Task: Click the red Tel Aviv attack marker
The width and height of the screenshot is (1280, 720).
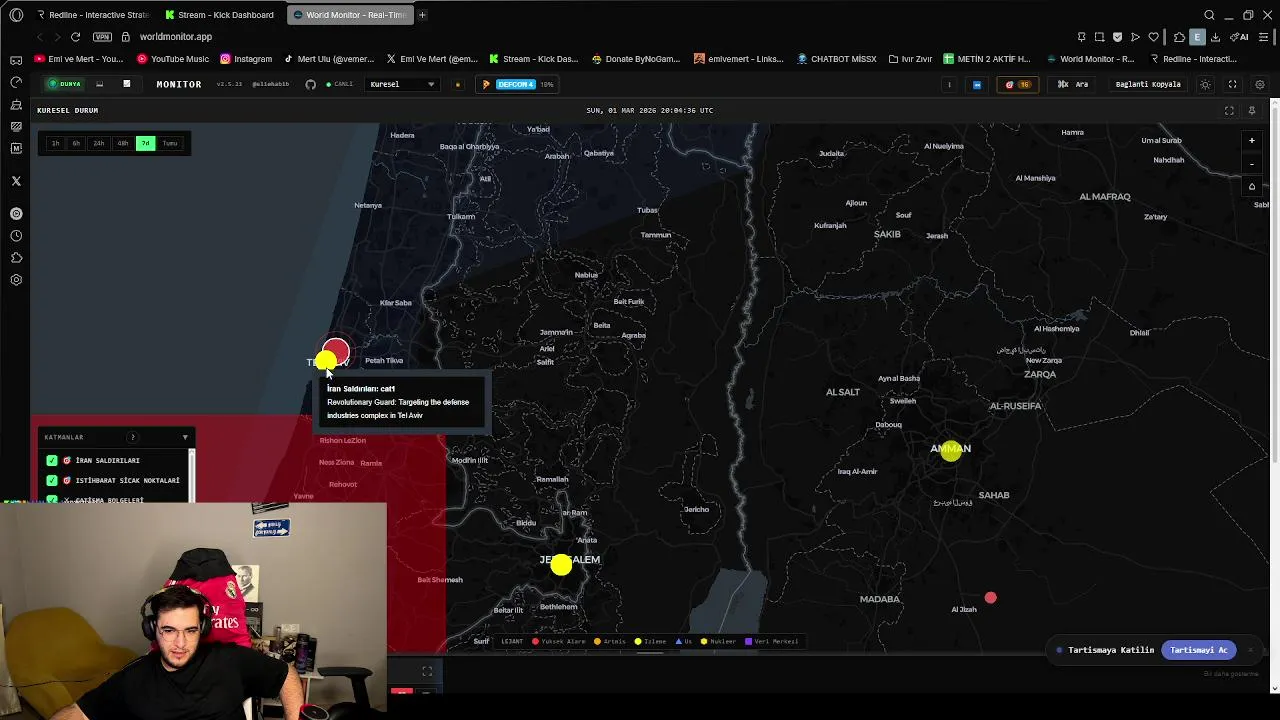Action: pos(336,351)
